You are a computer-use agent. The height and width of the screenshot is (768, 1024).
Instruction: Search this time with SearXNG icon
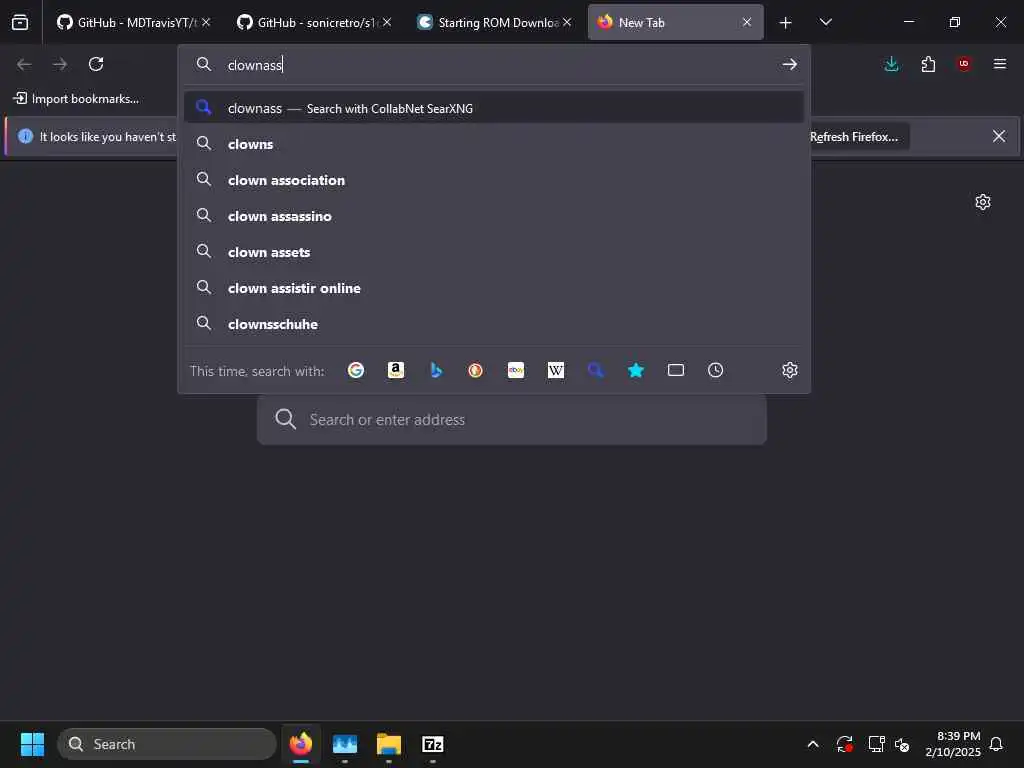[596, 370]
